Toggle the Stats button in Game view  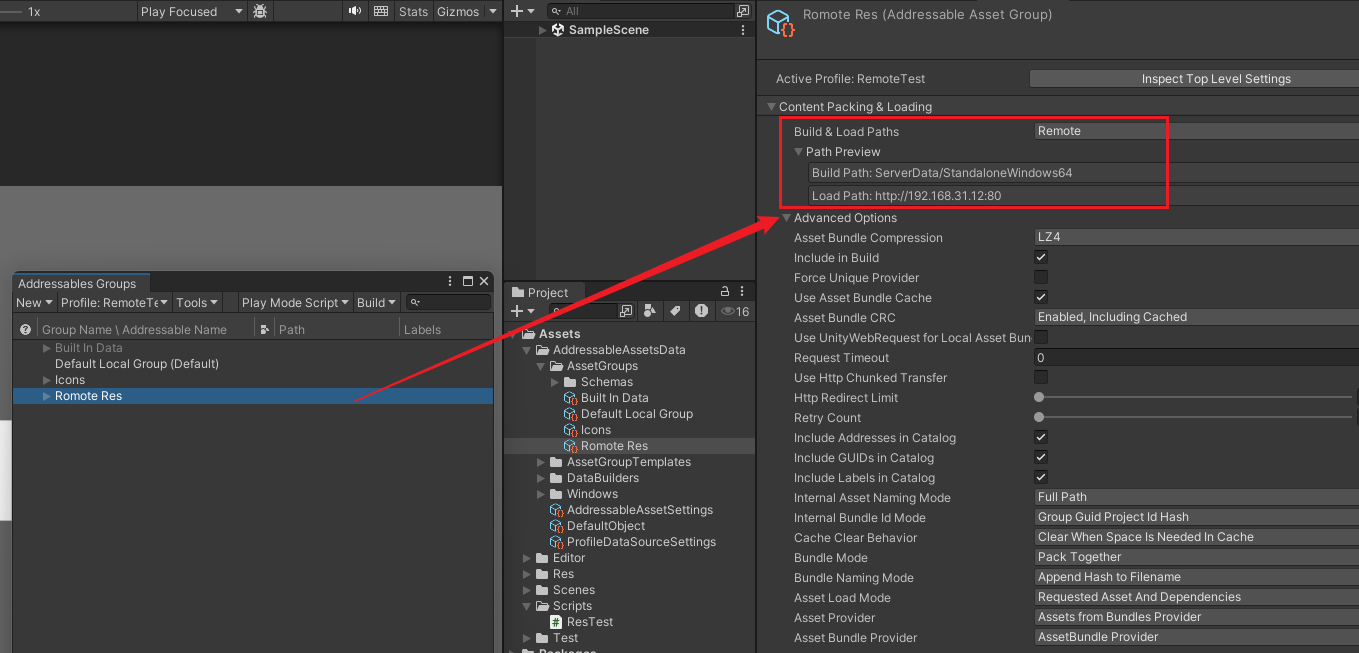click(x=413, y=12)
